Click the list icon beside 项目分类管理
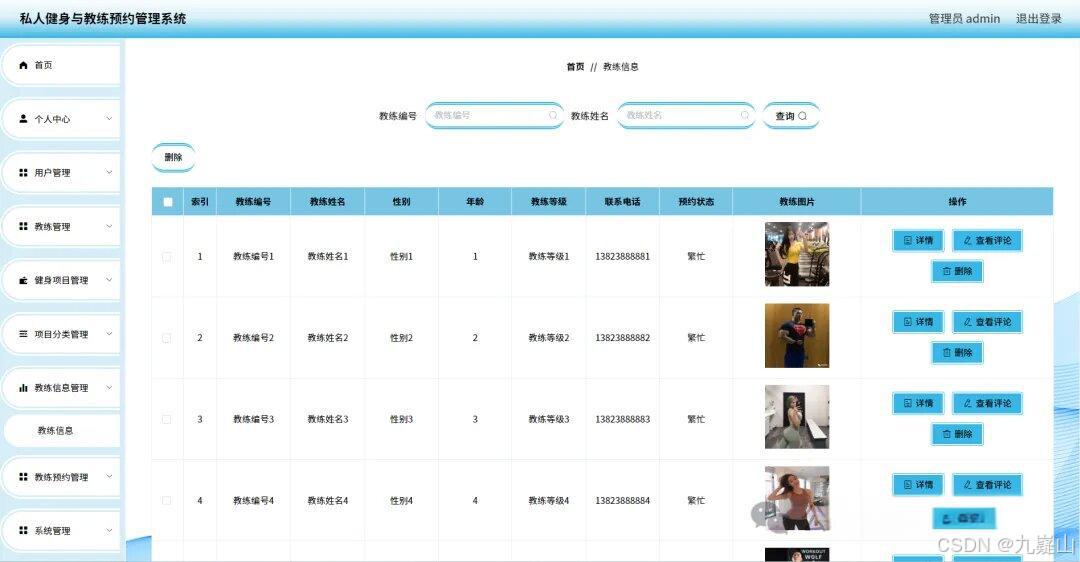The height and width of the screenshot is (562, 1080). click(23, 334)
